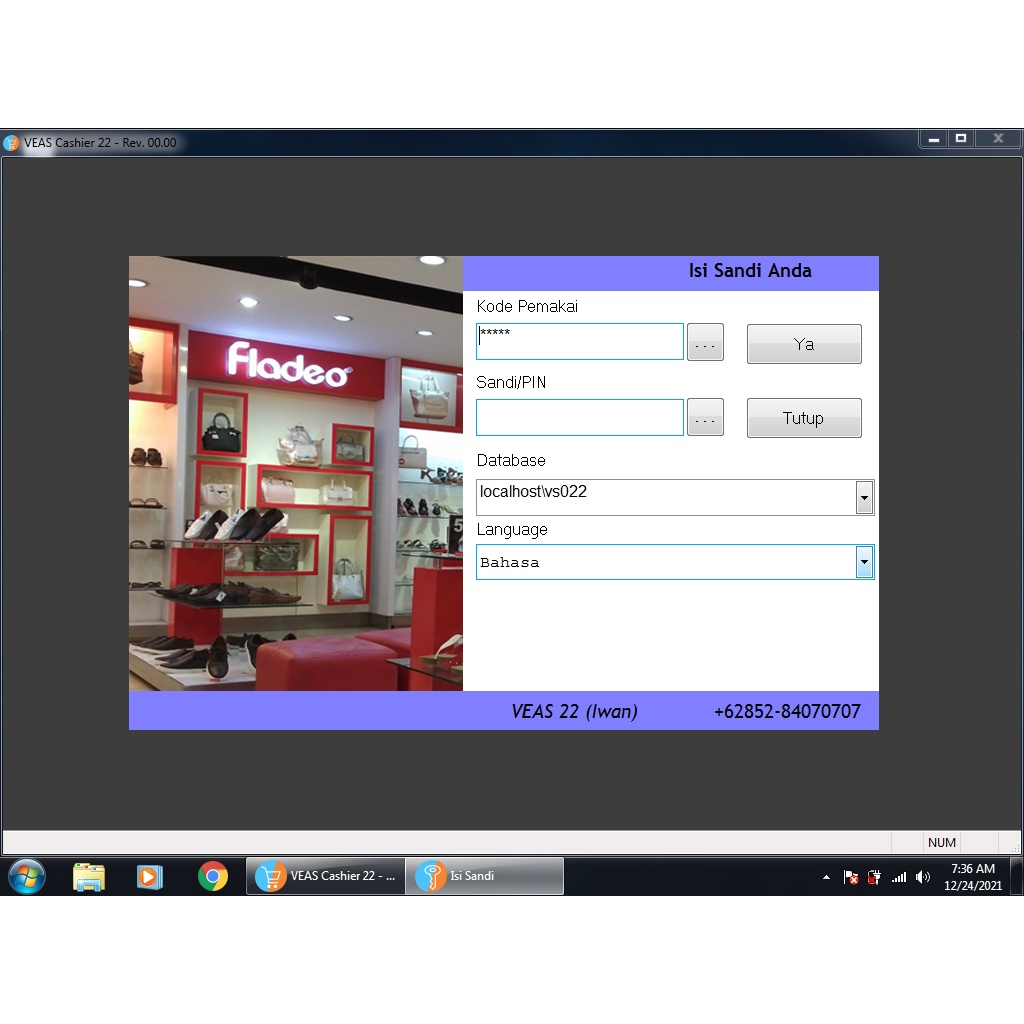Click the browse button beside Kode Pemakai
This screenshot has width=1024, height=1024.
point(705,341)
